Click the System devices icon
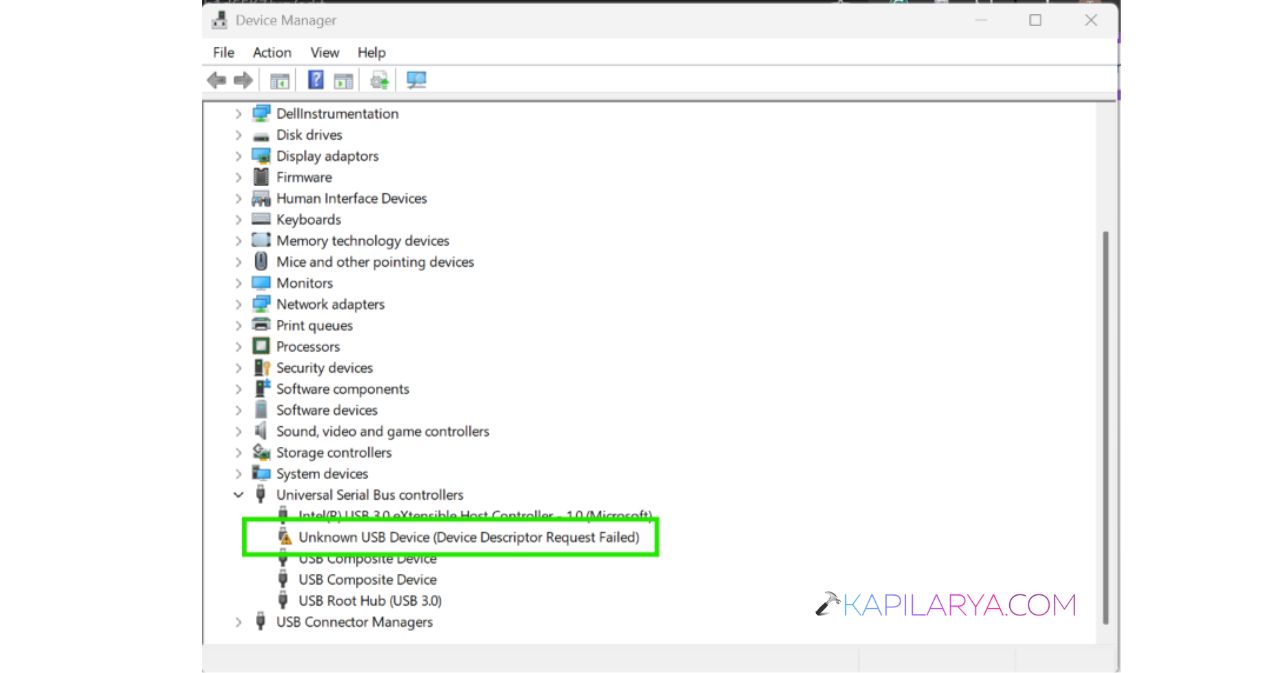 coord(261,473)
